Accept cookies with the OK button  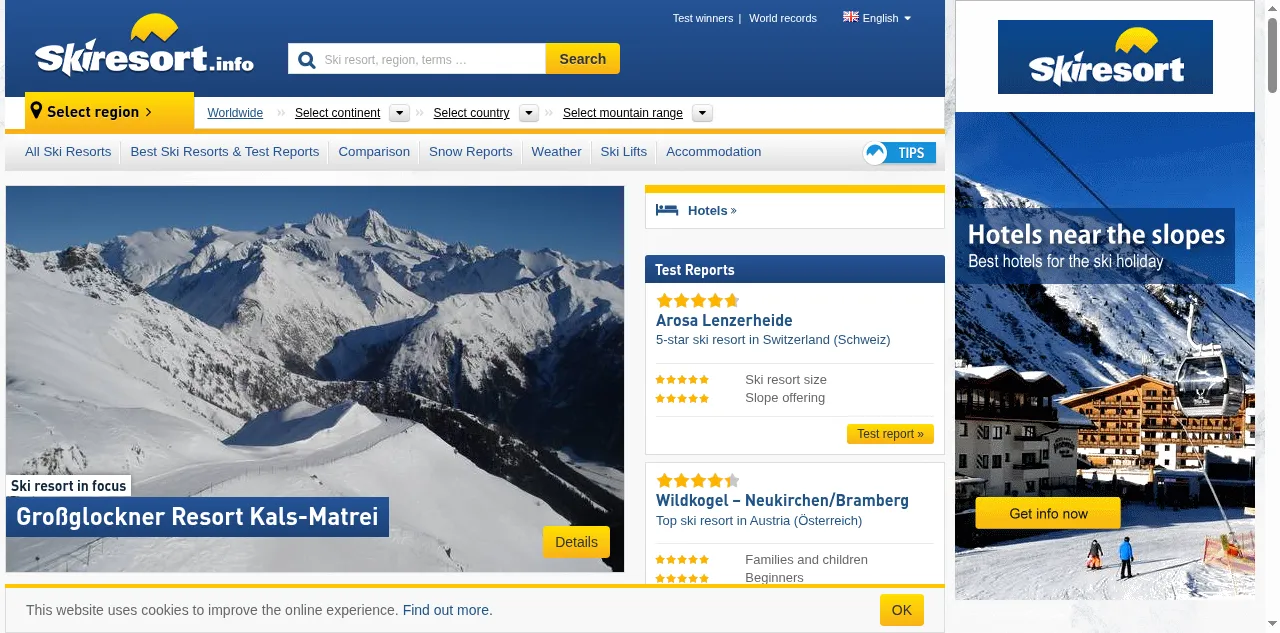tap(902, 610)
